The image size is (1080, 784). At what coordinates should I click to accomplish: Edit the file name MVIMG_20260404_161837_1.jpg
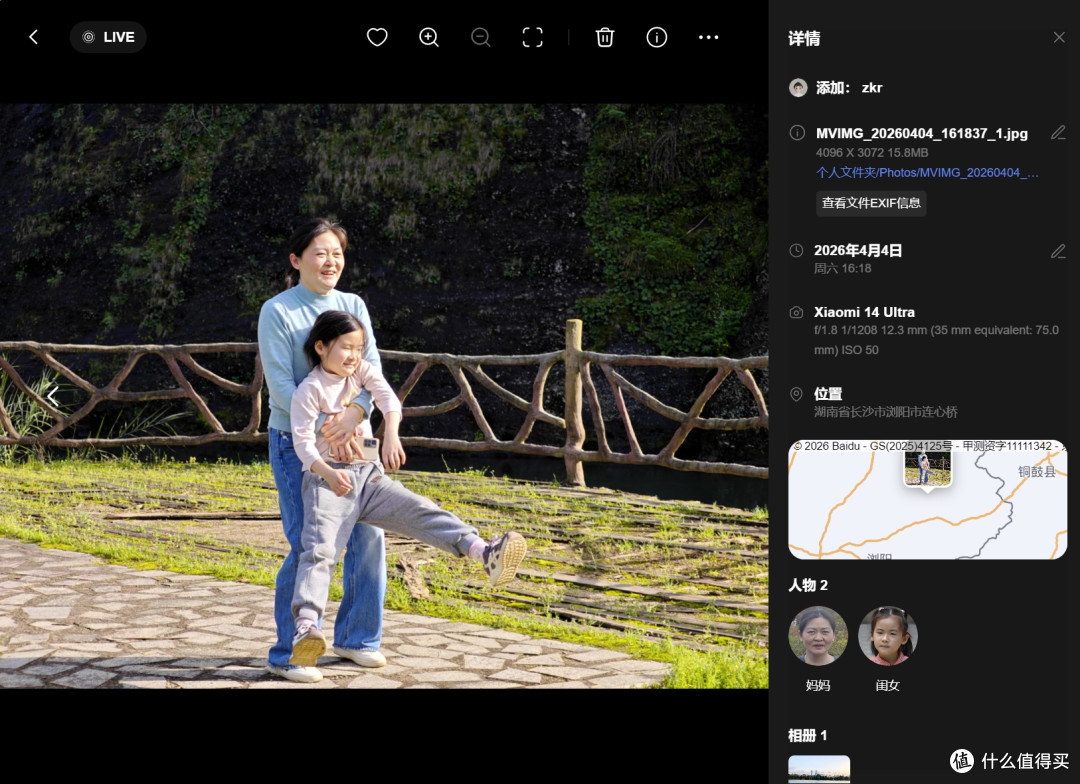1058,132
